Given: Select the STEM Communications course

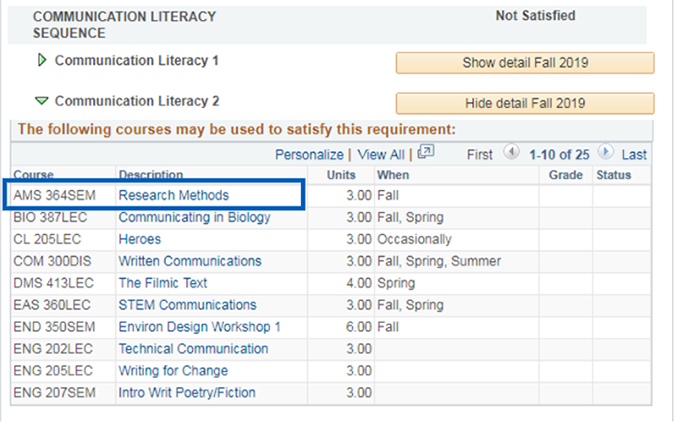Looking at the screenshot, I should pos(187,305).
